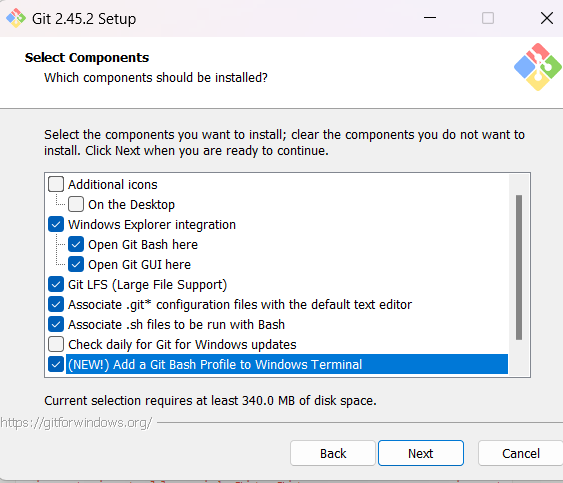Uncheck Open Git Bash here

click(76, 245)
